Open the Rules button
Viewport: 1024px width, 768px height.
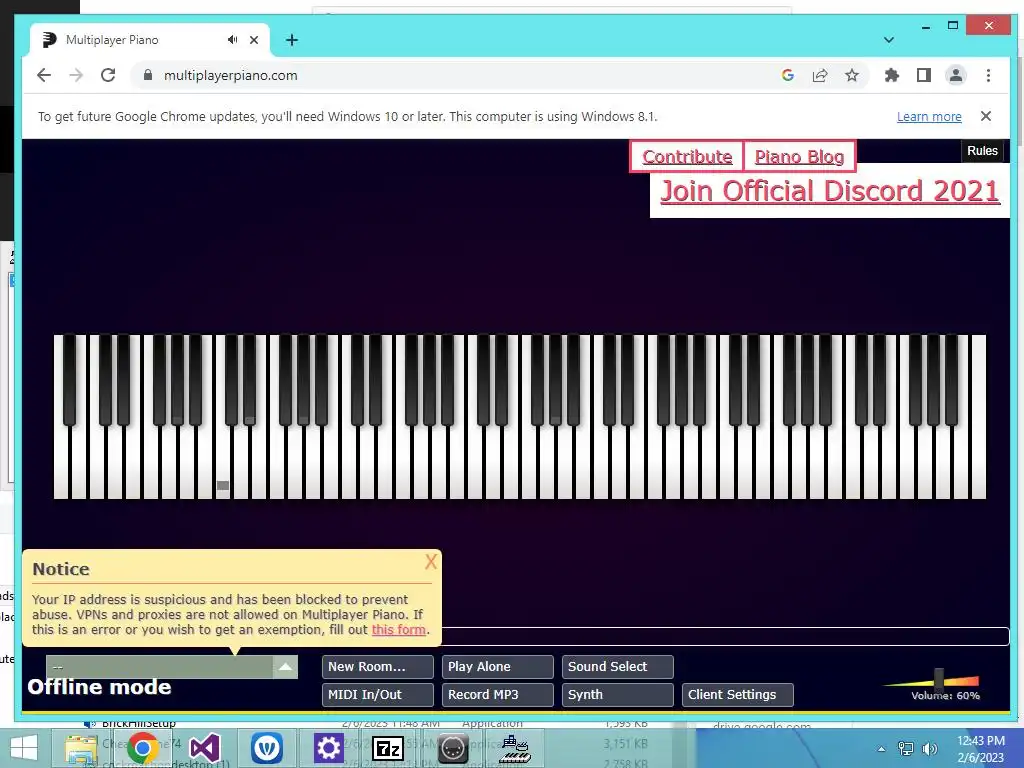point(982,151)
